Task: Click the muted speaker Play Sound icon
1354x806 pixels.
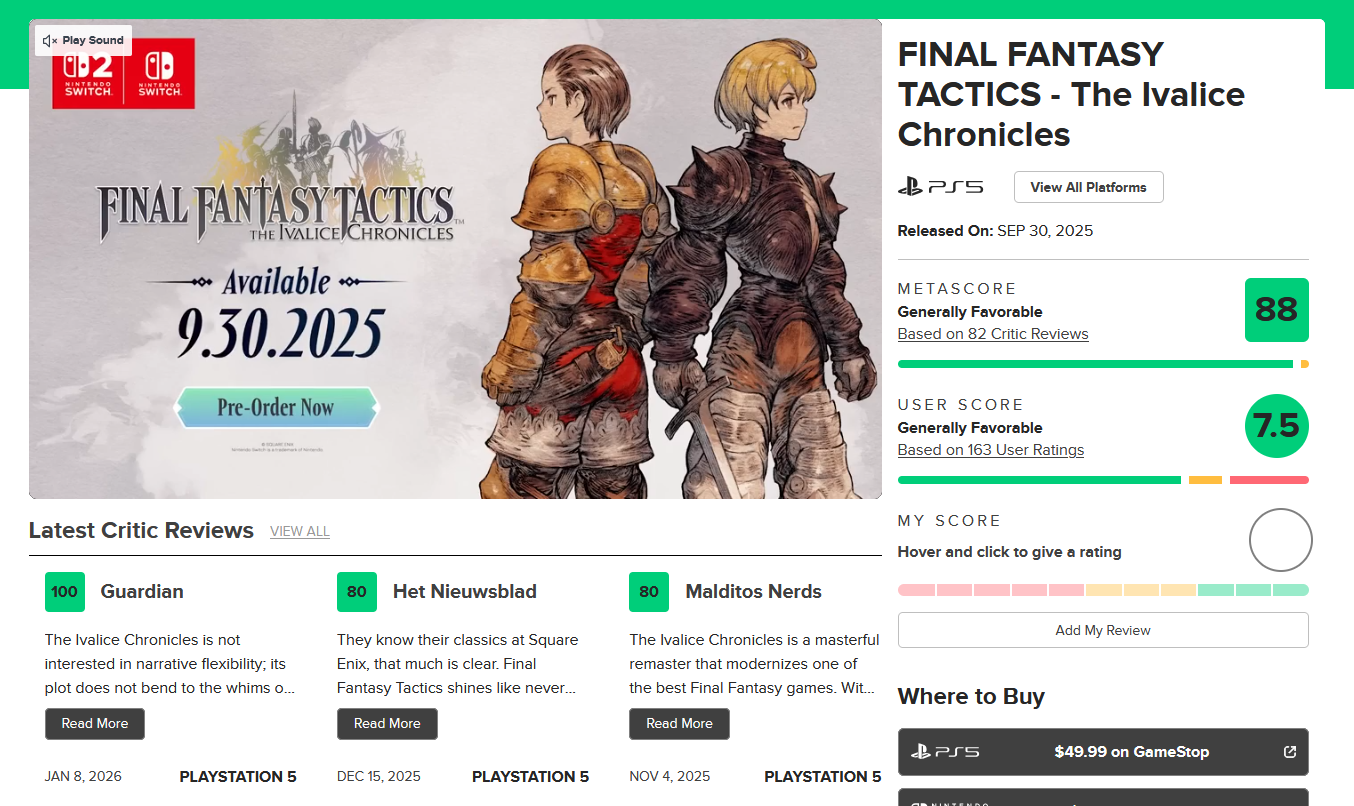Action: click(x=50, y=41)
